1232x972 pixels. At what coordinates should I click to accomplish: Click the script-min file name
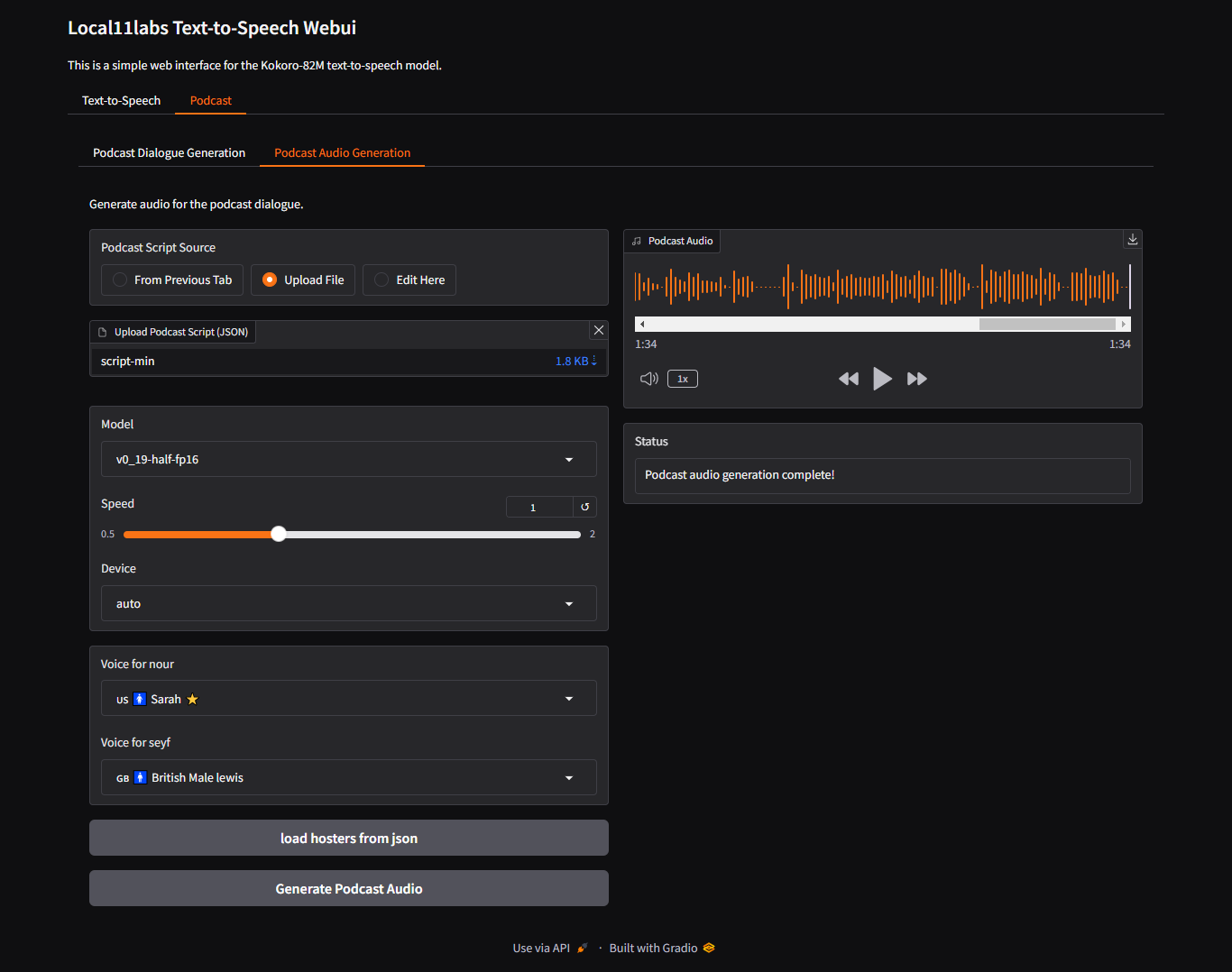pos(128,361)
